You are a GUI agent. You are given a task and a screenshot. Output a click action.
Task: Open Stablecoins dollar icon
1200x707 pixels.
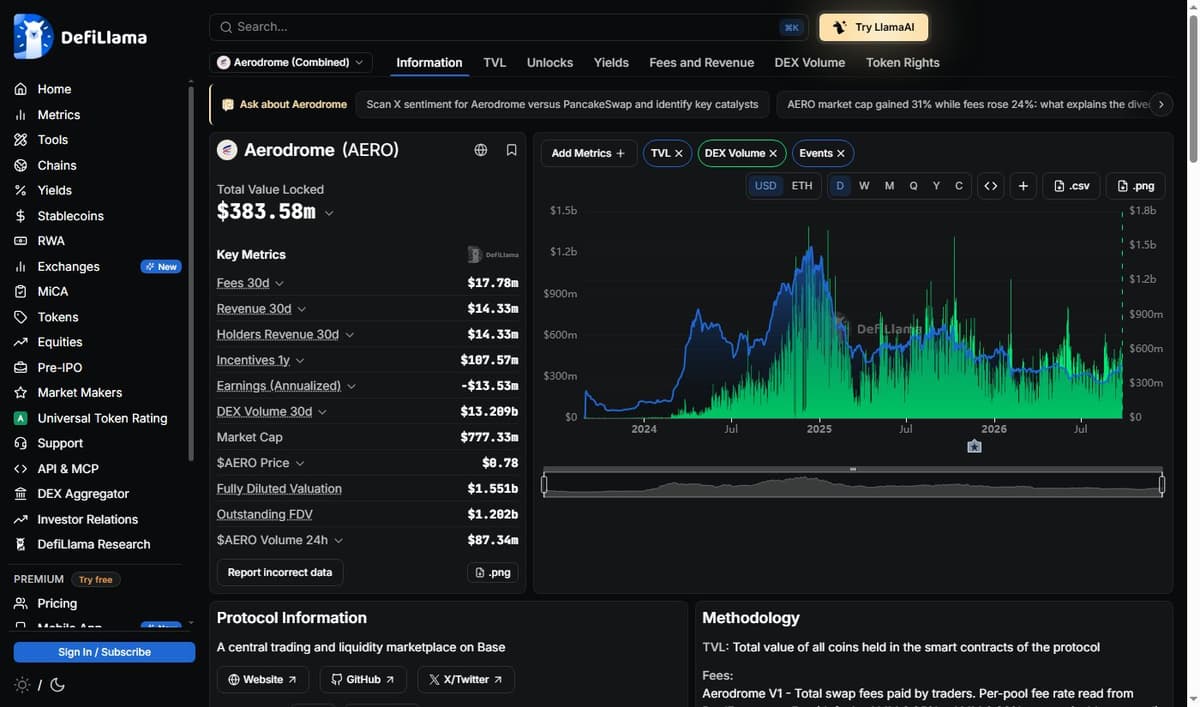point(20,216)
